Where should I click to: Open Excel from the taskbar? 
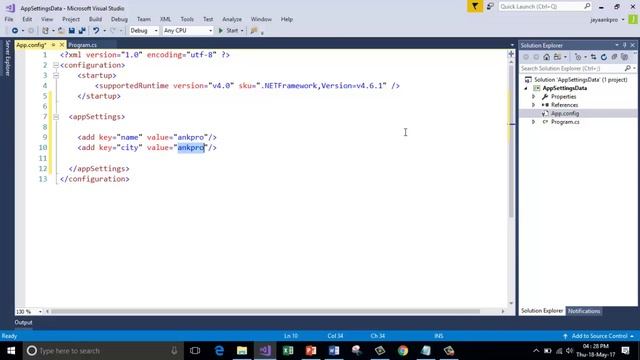(288, 351)
